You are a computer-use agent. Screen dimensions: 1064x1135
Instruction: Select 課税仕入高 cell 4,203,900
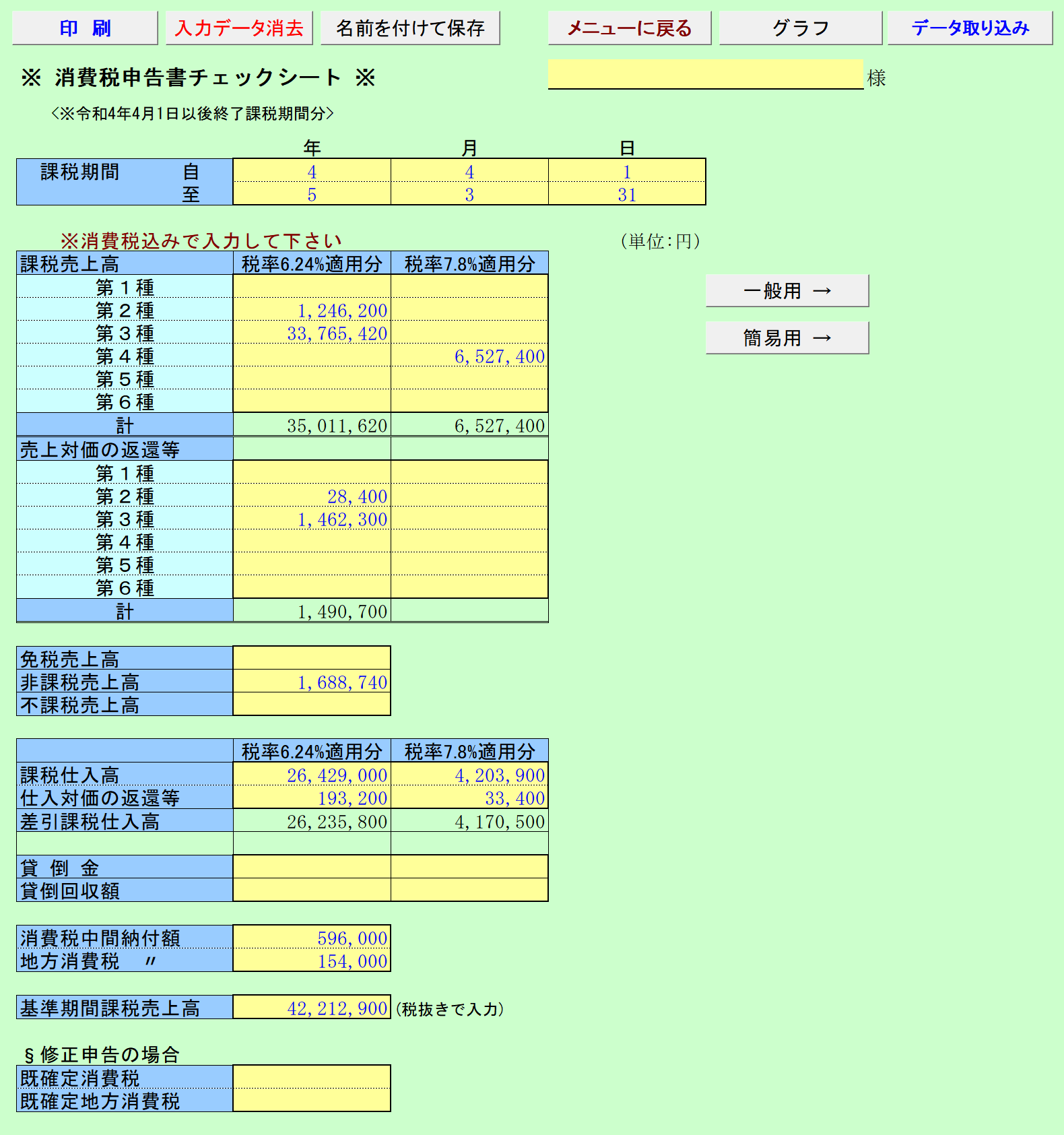point(469,775)
